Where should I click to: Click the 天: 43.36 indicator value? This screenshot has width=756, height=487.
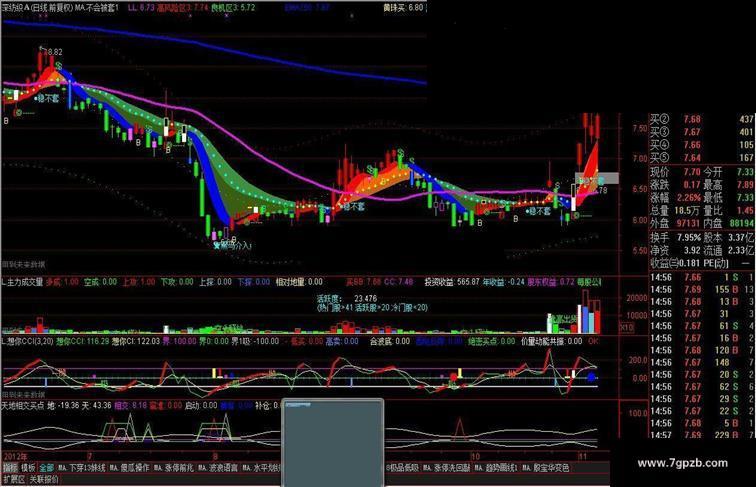(96, 406)
